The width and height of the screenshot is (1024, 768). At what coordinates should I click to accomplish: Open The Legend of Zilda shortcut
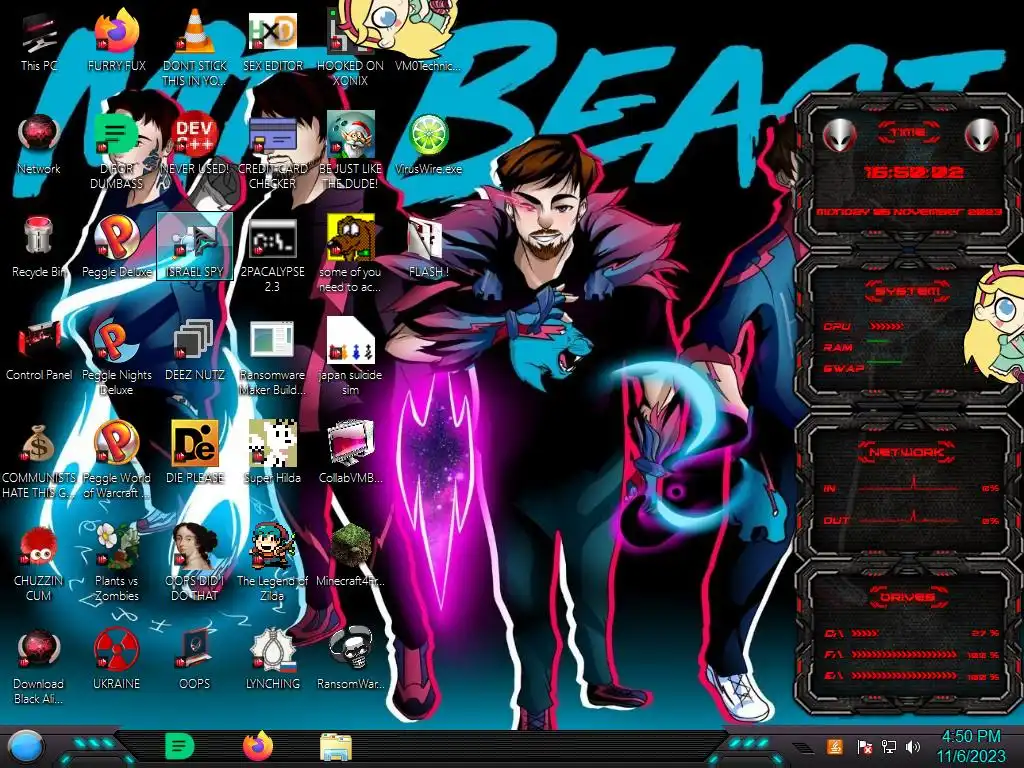[x=272, y=564]
